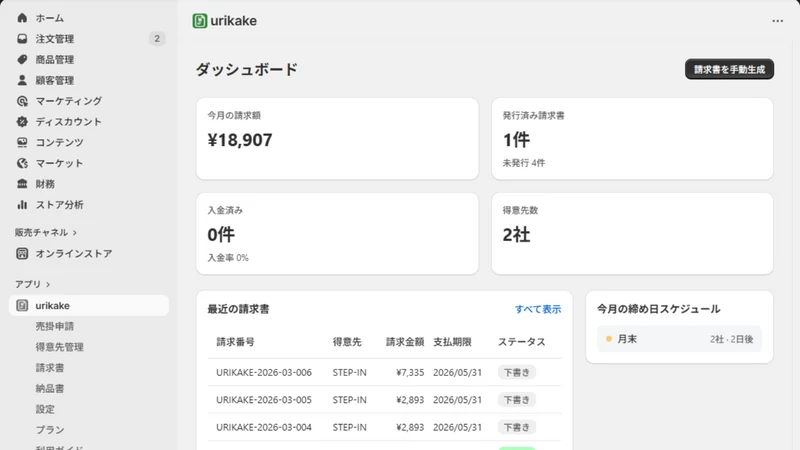Expand the 販売チャネル section chevron
Image resolution: width=800 pixels, height=450 pixels.
coord(75,233)
